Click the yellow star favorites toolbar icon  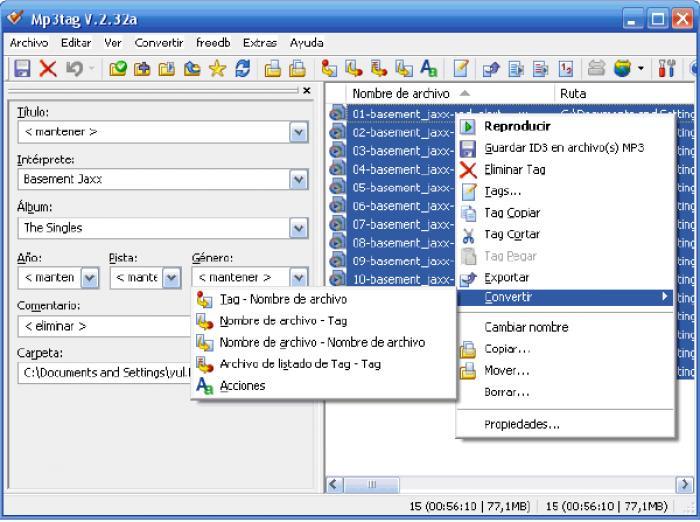click(217, 69)
